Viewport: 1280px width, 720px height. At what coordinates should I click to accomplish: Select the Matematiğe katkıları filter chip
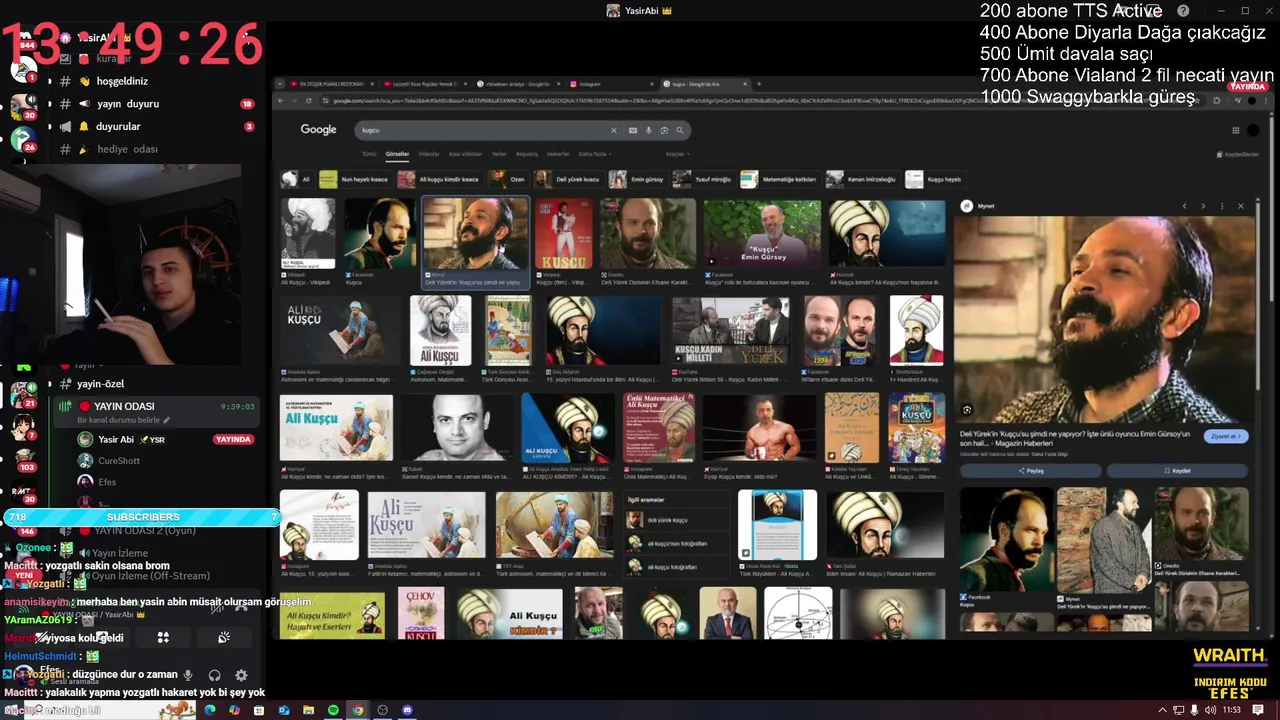[x=780, y=179]
